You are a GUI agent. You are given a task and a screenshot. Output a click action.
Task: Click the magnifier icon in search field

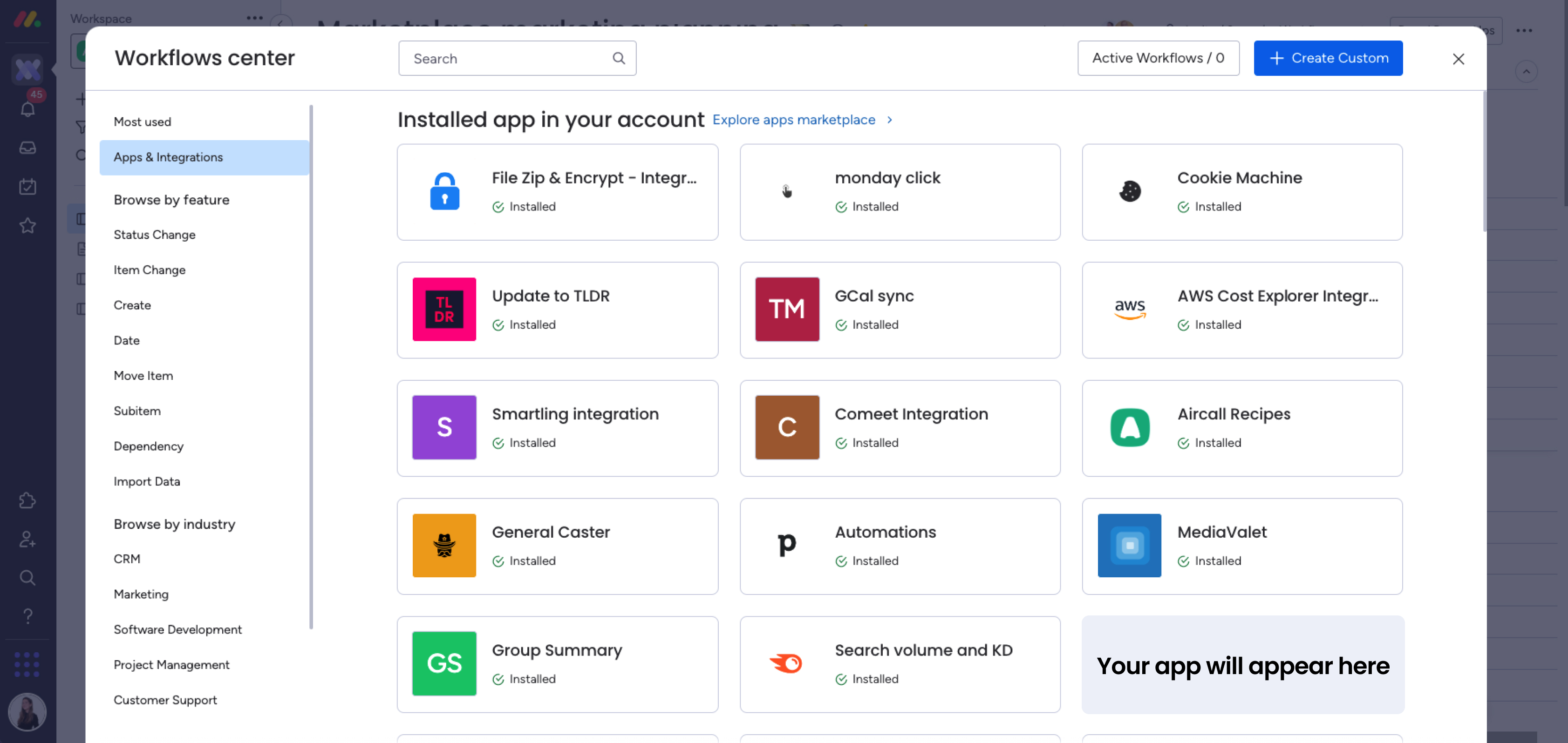coord(619,58)
